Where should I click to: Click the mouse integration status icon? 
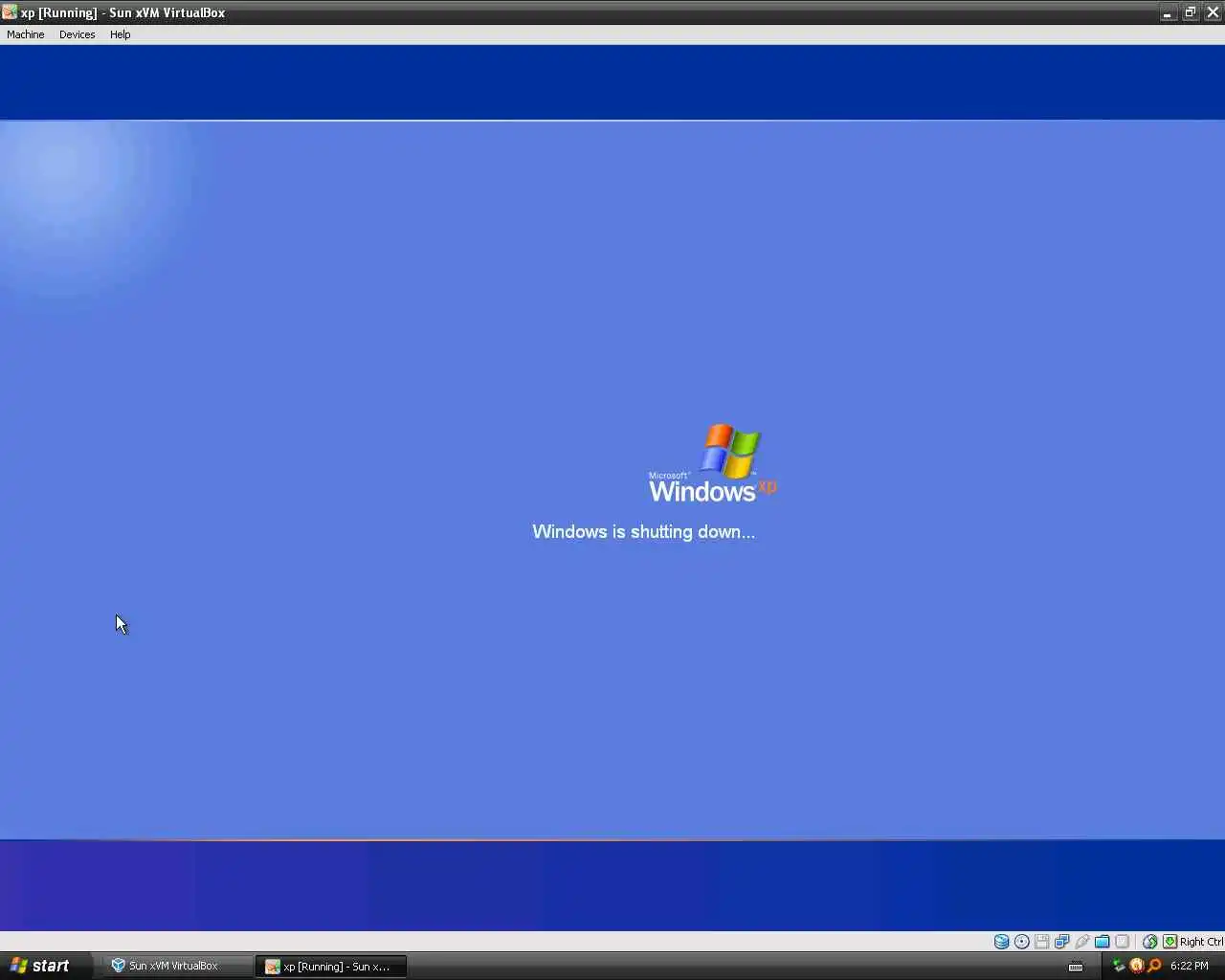(x=1150, y=942)
